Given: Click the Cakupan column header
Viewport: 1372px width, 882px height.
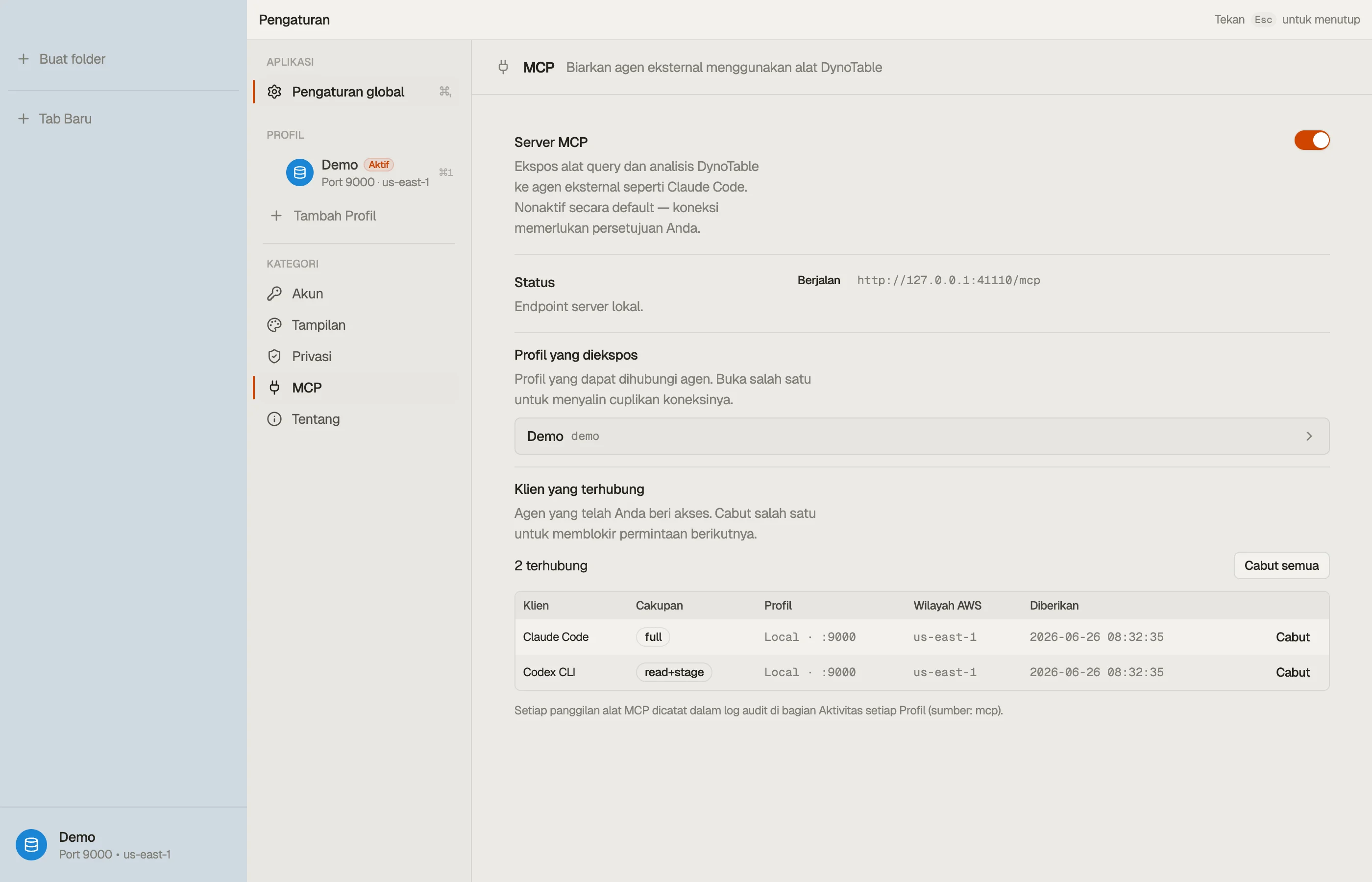Looking at the screenshot, I should click(x=659, y=606).
